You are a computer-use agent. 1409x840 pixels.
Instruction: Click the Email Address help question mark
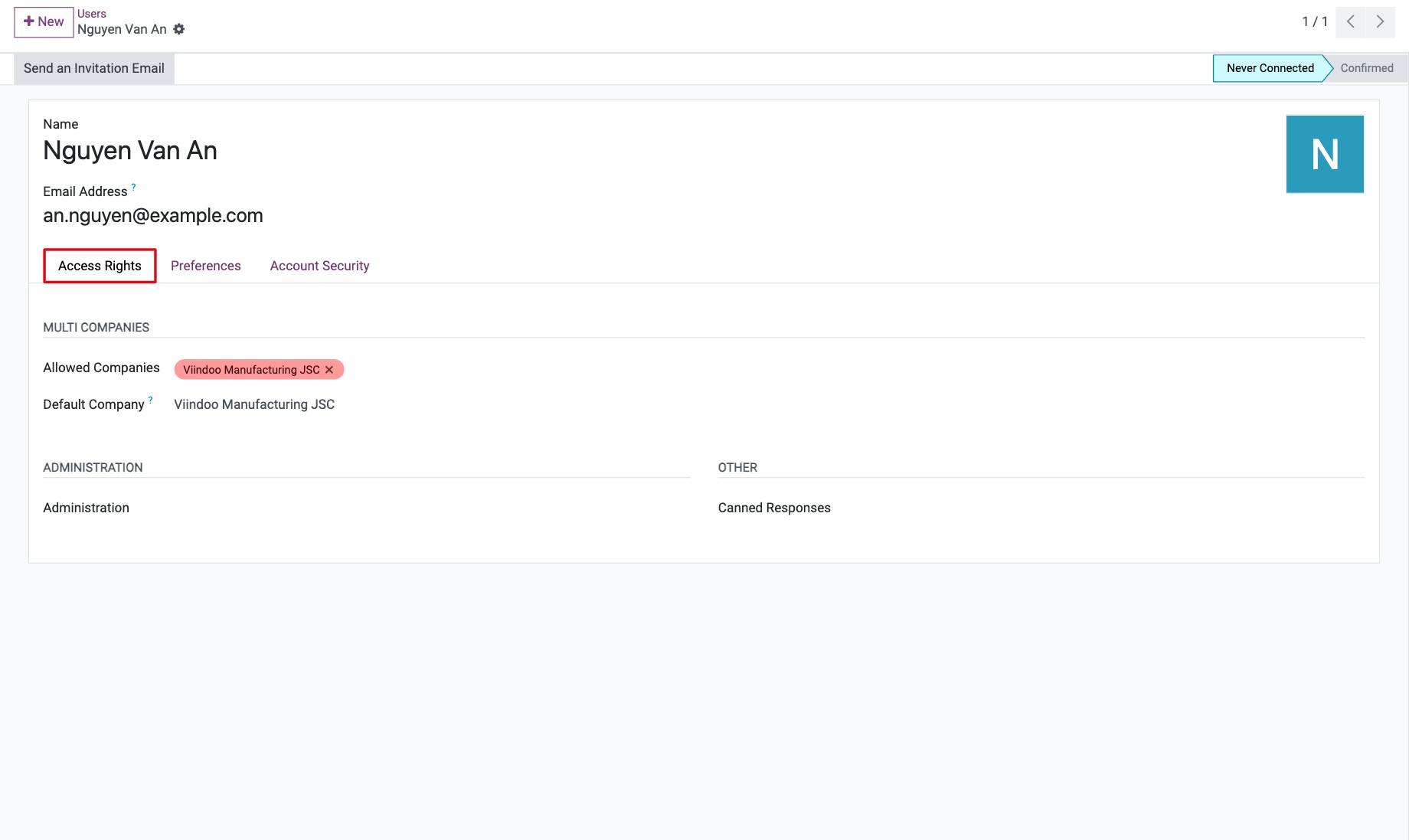coord(133,186)
